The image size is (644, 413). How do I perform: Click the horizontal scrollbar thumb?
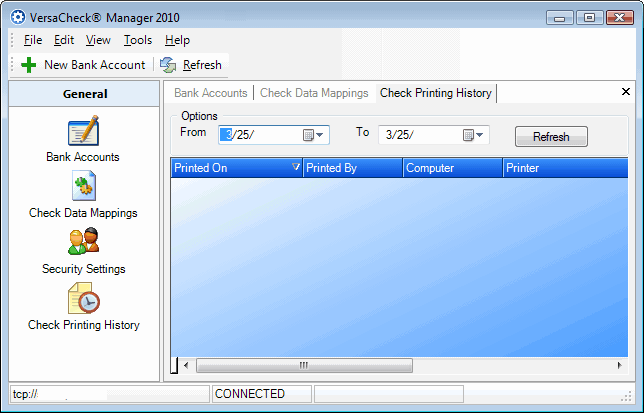[x=304, y=365]
